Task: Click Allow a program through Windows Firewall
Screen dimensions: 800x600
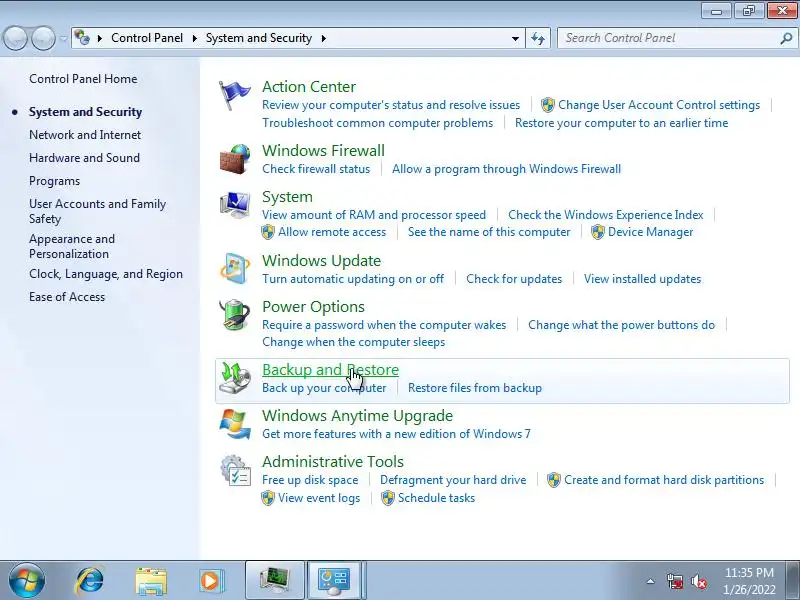Action: (506, 169)
